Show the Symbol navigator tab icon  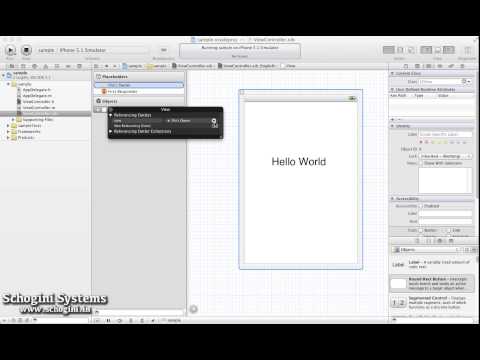click(x=23, y=66)
